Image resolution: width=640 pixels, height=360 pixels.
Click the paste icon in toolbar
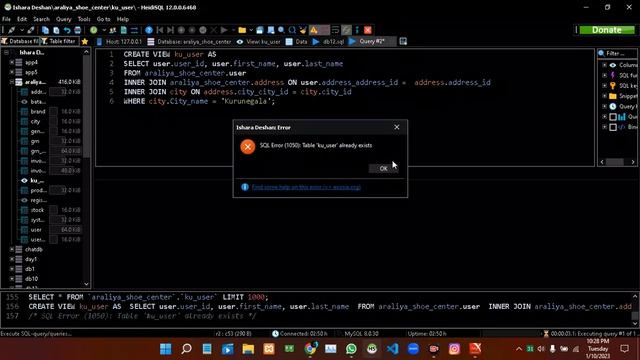56,30
